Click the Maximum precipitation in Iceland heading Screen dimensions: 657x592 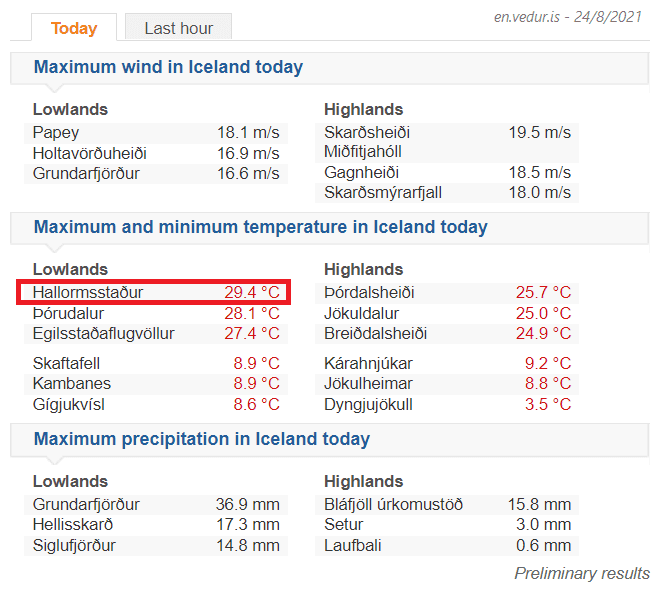pyautogui.click(x=202, y=439)
